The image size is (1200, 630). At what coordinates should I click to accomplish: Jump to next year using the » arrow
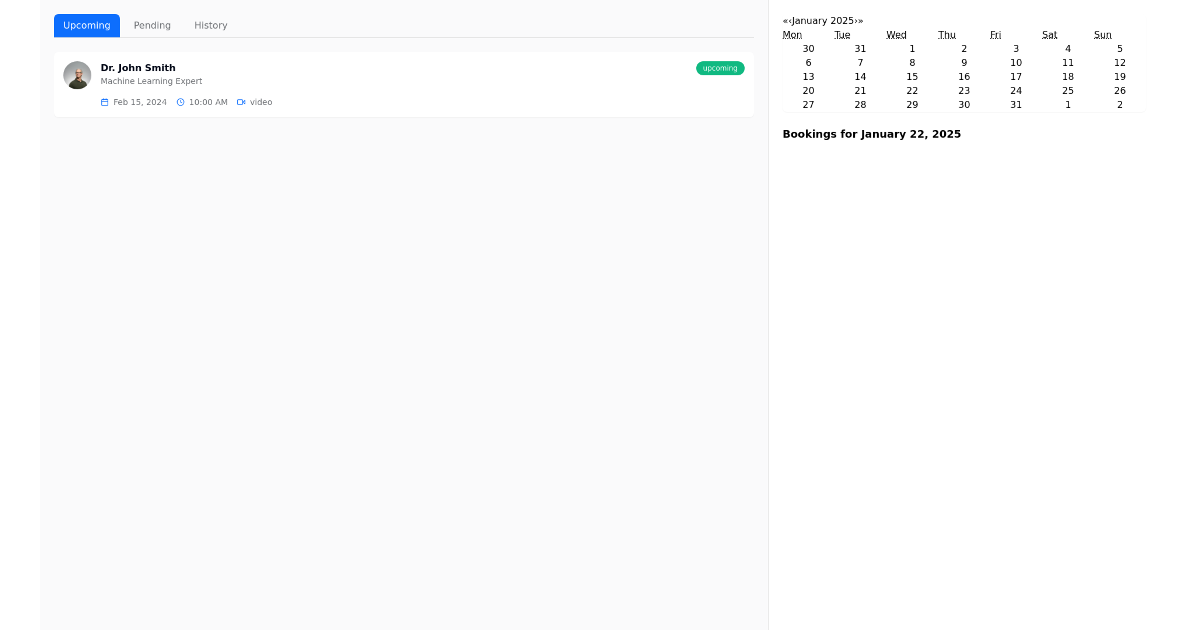861,20
